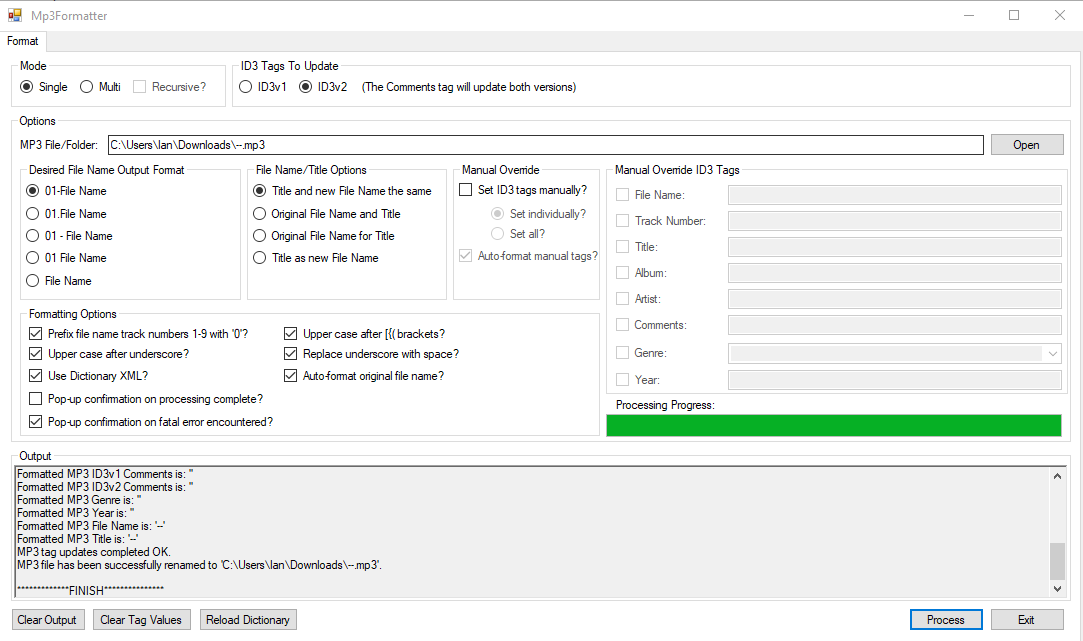The width and height of the screenshot is (1083, 641).
Task: Click Clear Tag Values button
Action: click(x=141, y=620)
